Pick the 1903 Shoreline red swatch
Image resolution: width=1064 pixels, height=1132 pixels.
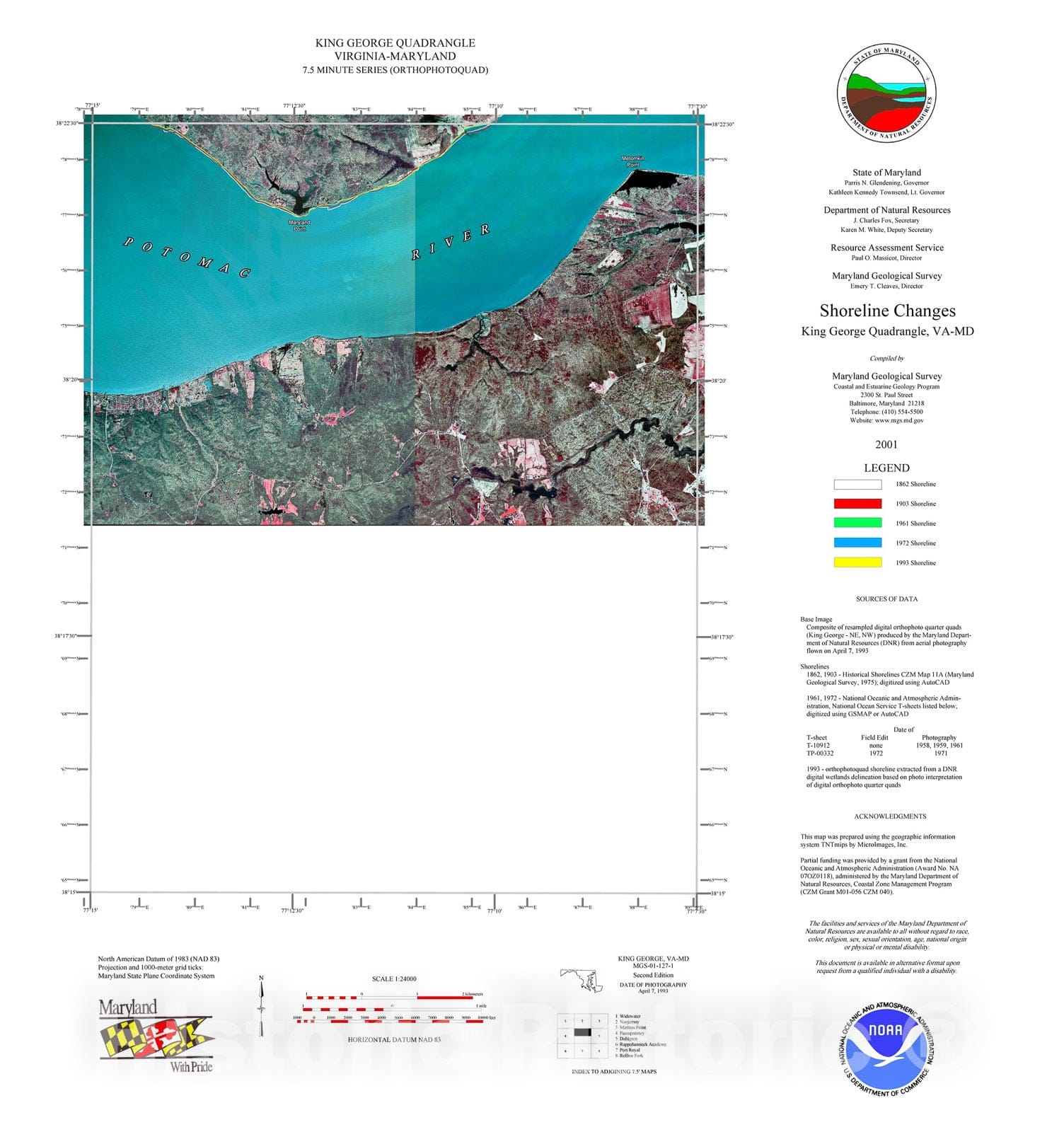[x=857, y=504]
